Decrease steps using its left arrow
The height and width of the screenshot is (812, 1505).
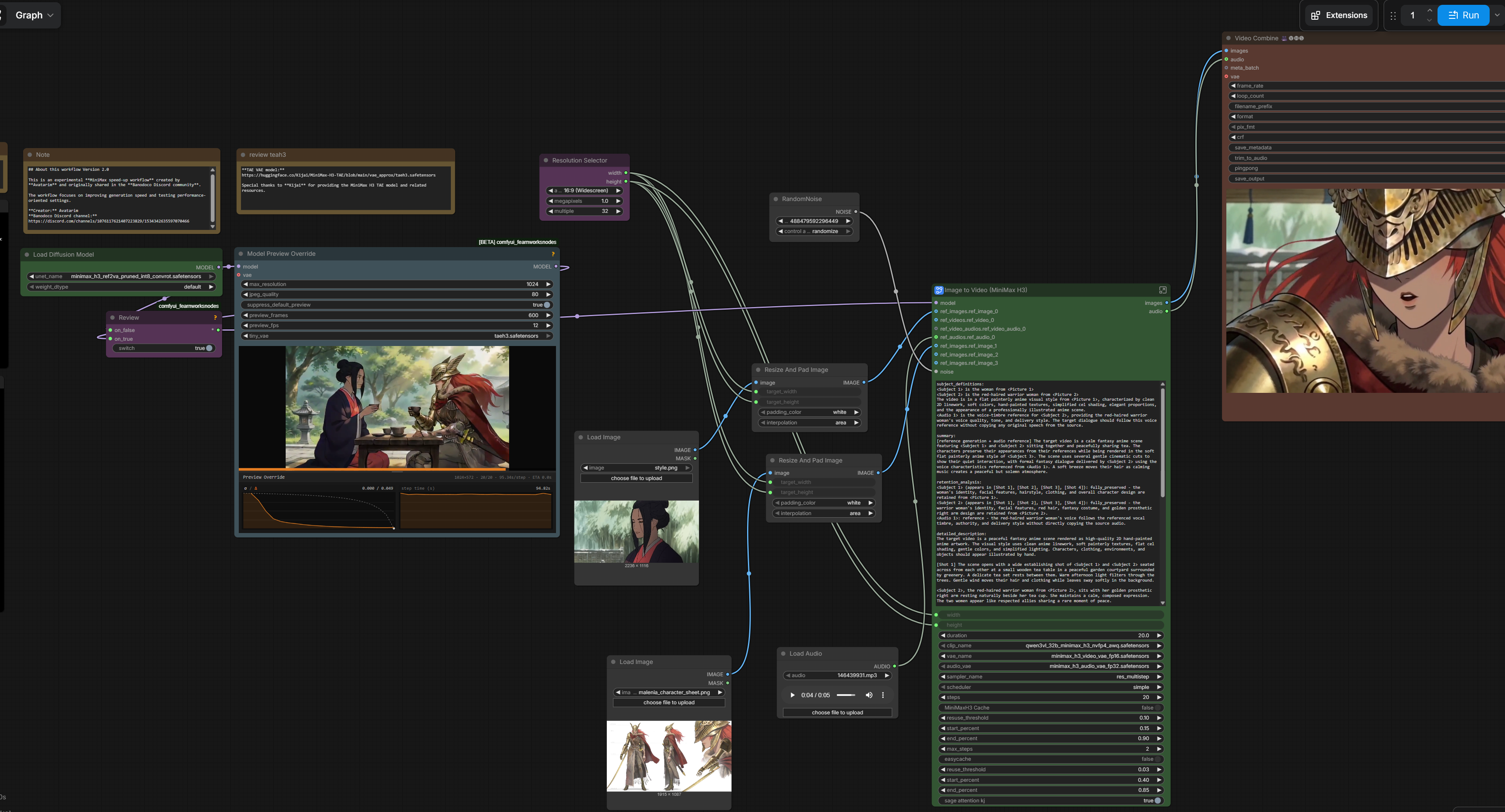(943, 698)
